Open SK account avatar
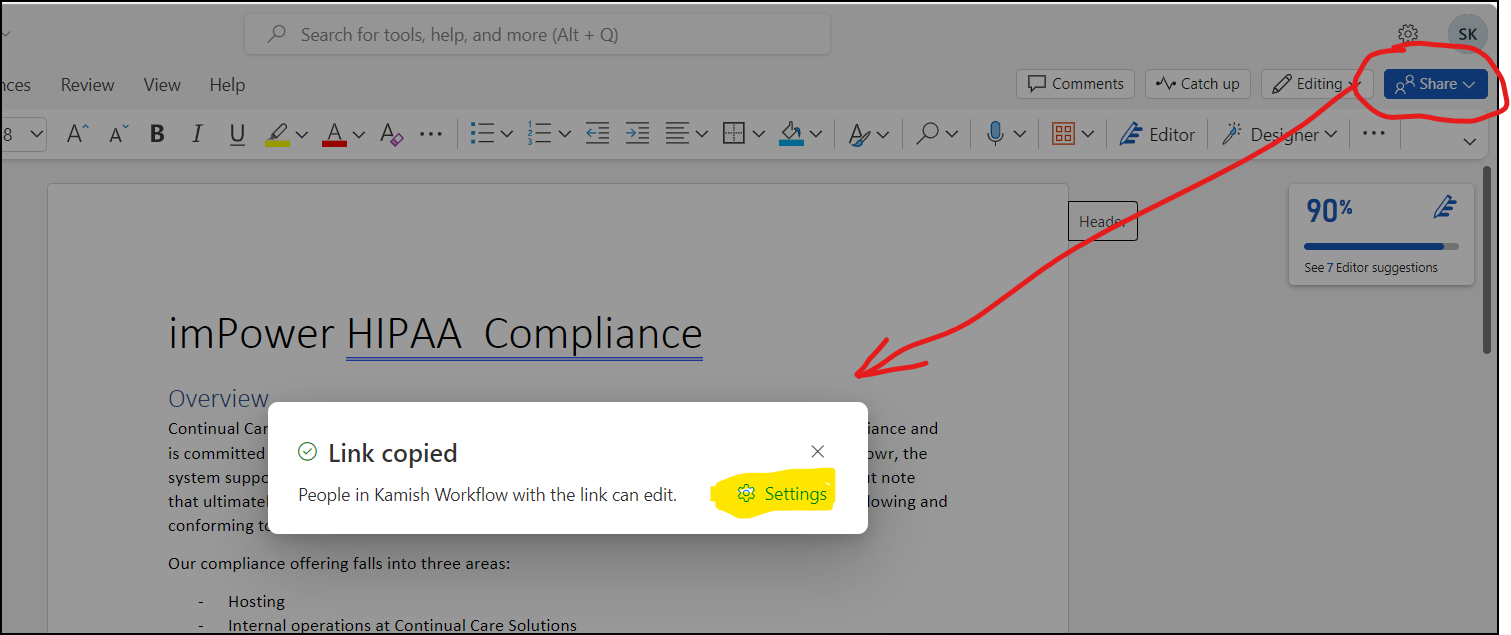Image resolution: width=1511 pixels, height=635 pixels. coord(1467,34)
